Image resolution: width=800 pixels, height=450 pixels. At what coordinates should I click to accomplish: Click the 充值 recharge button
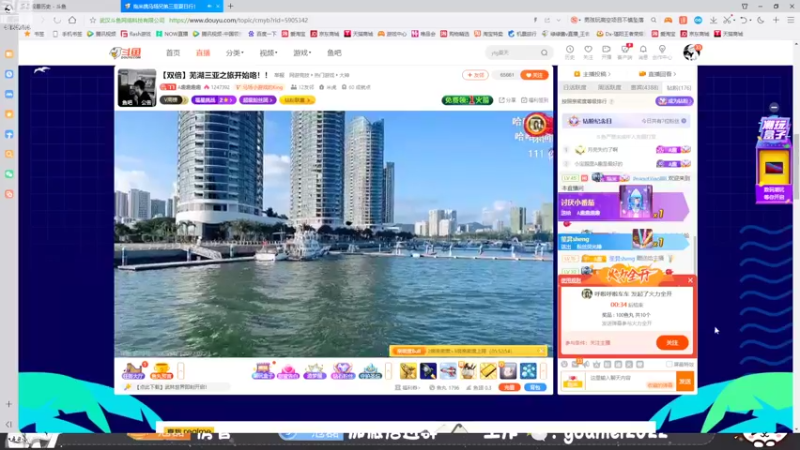[509, 388]
